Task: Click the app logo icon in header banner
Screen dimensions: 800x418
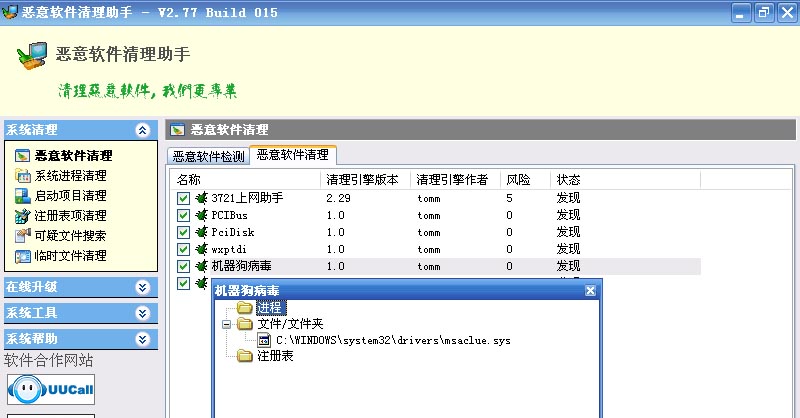Action: [32, 55]
